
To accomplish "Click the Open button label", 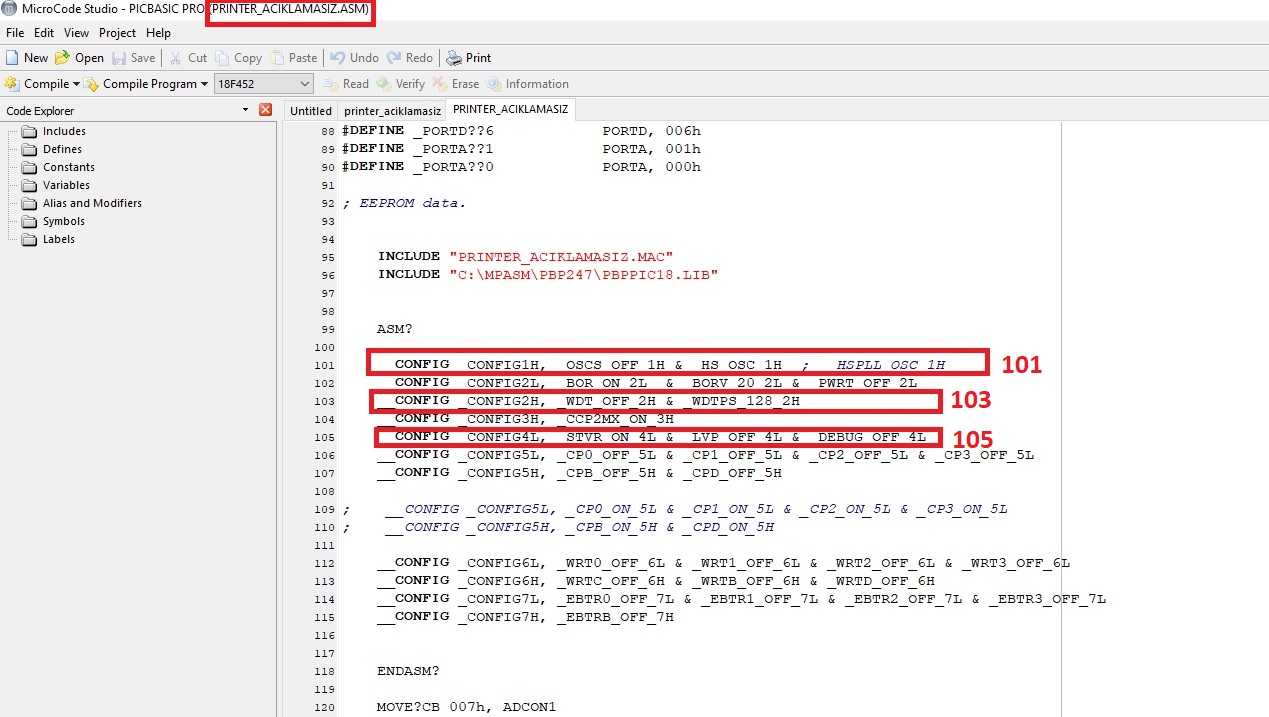I will [89, 58].
